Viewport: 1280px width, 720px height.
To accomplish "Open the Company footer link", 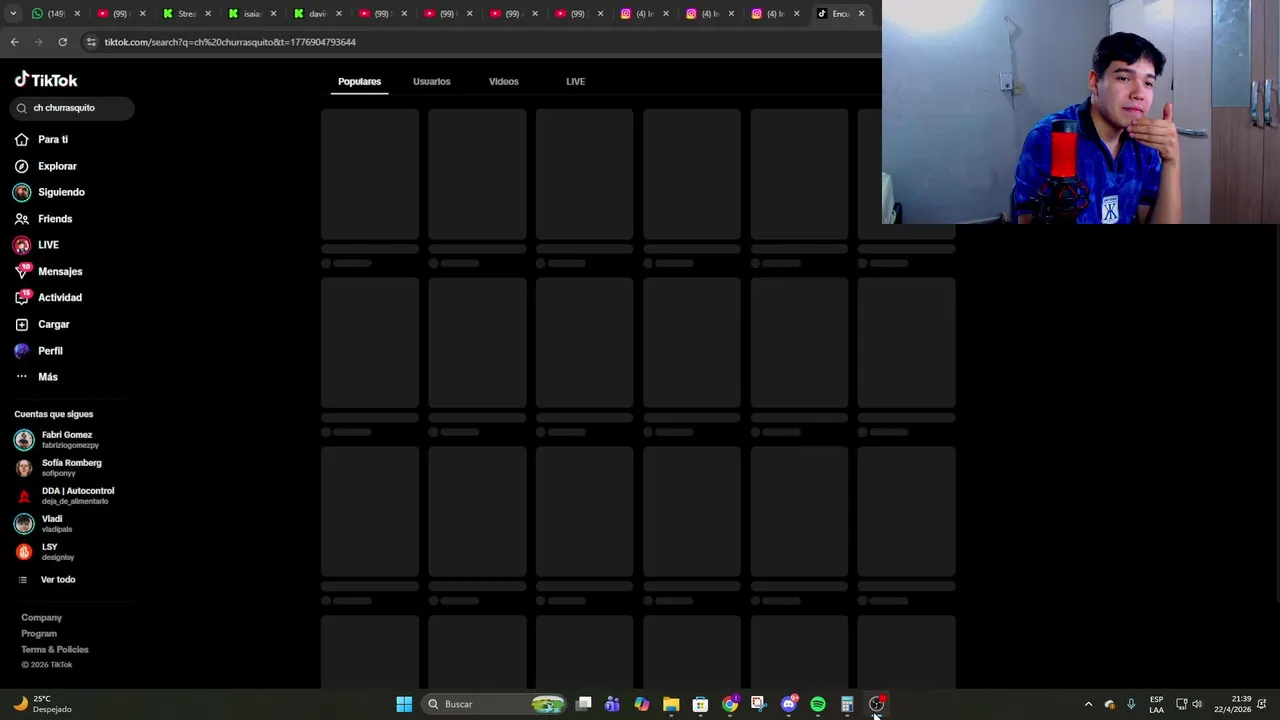I will pyautogui.click(x=41, y=618).
